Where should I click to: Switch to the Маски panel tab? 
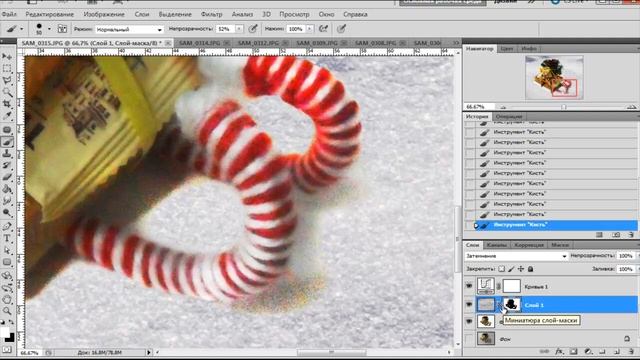[560, 245]
